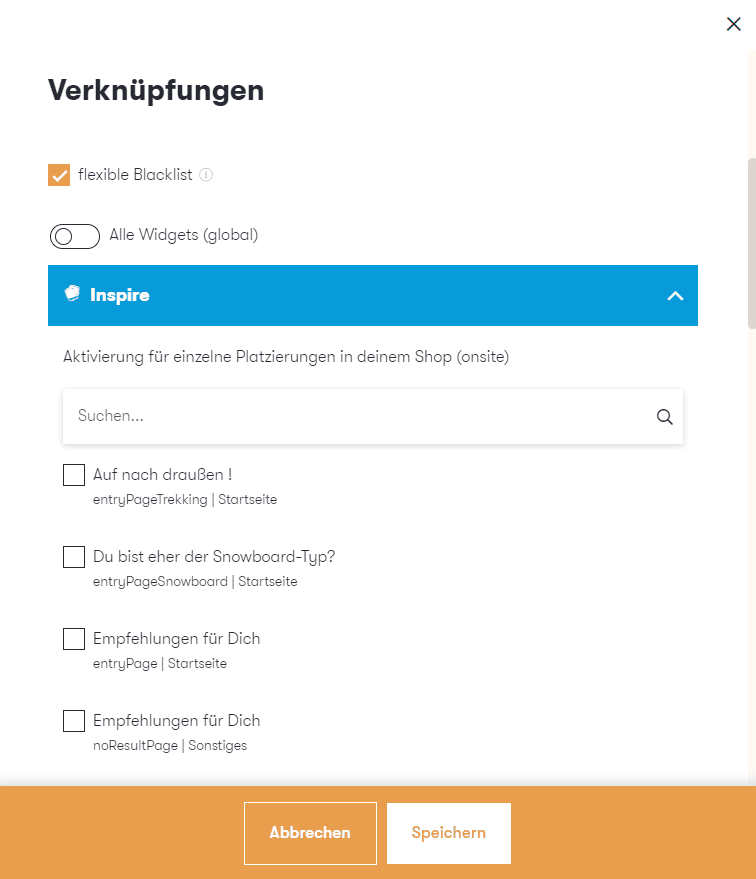Collapse the Inspire section chevron
Viewport: 756px width, 879px height.
[675, 296]
